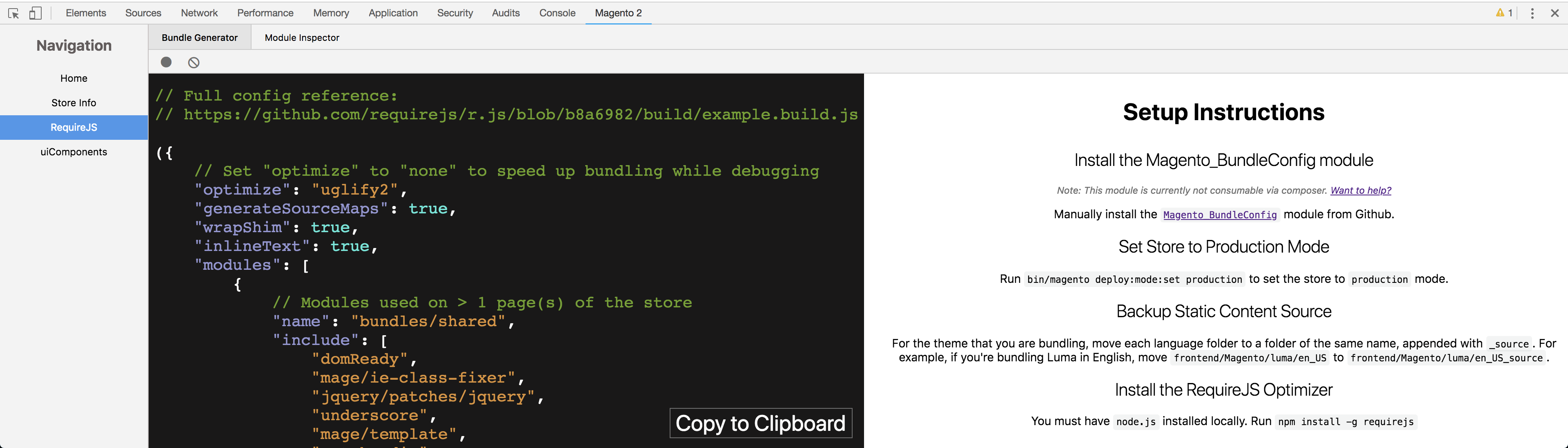Click the frontend/Magento/luma/en_US_source path

coord(1446,358)
